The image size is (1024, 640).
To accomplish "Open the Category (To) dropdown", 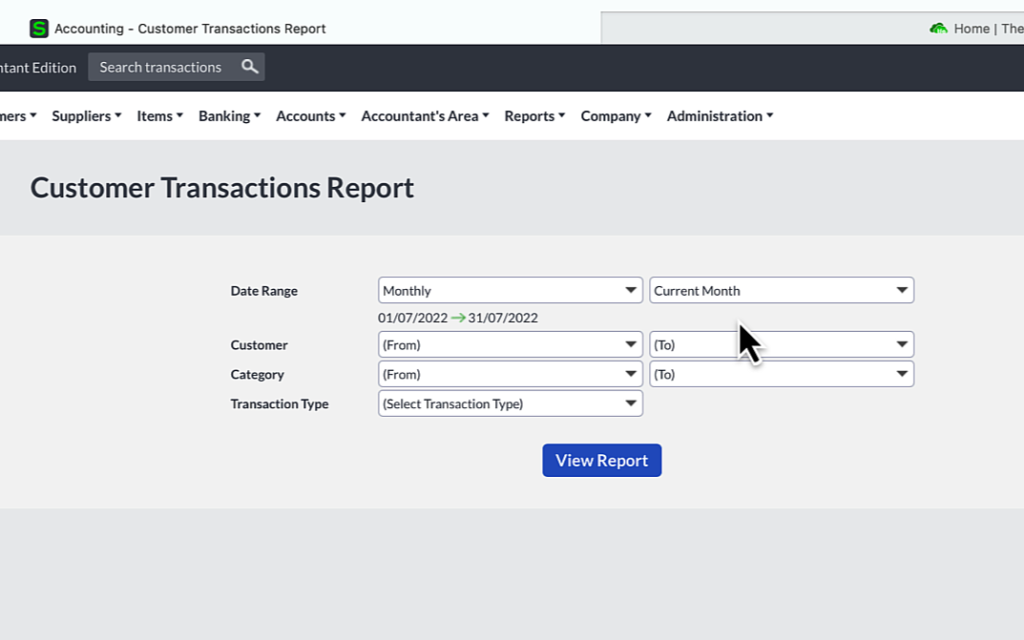I will point(781,374).
